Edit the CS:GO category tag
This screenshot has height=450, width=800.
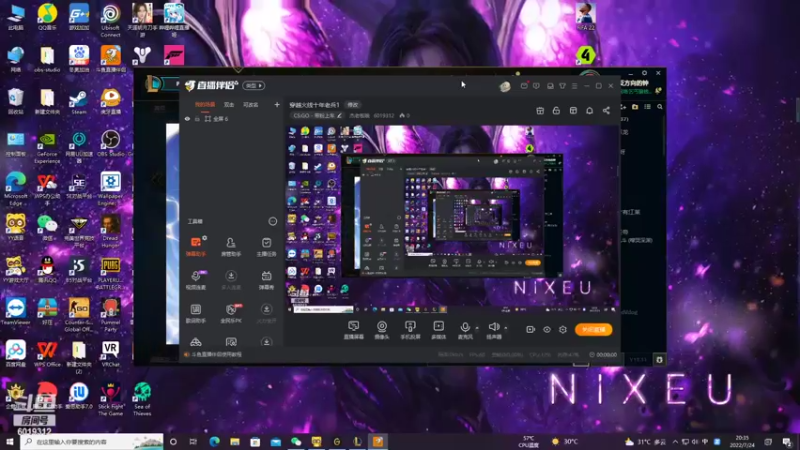[x=317, y=116]
